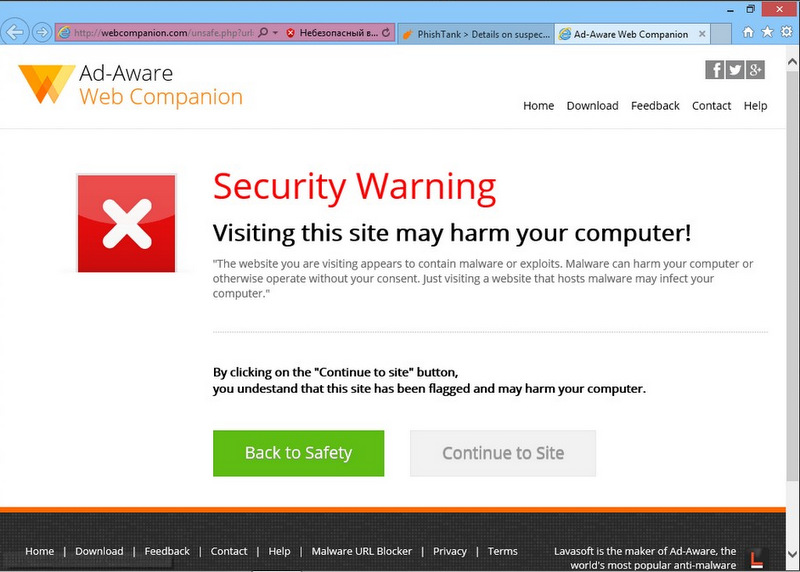Click the Continue to Site button
The width and height of the screenshot is (800, 572).
(x=503, y=453)
